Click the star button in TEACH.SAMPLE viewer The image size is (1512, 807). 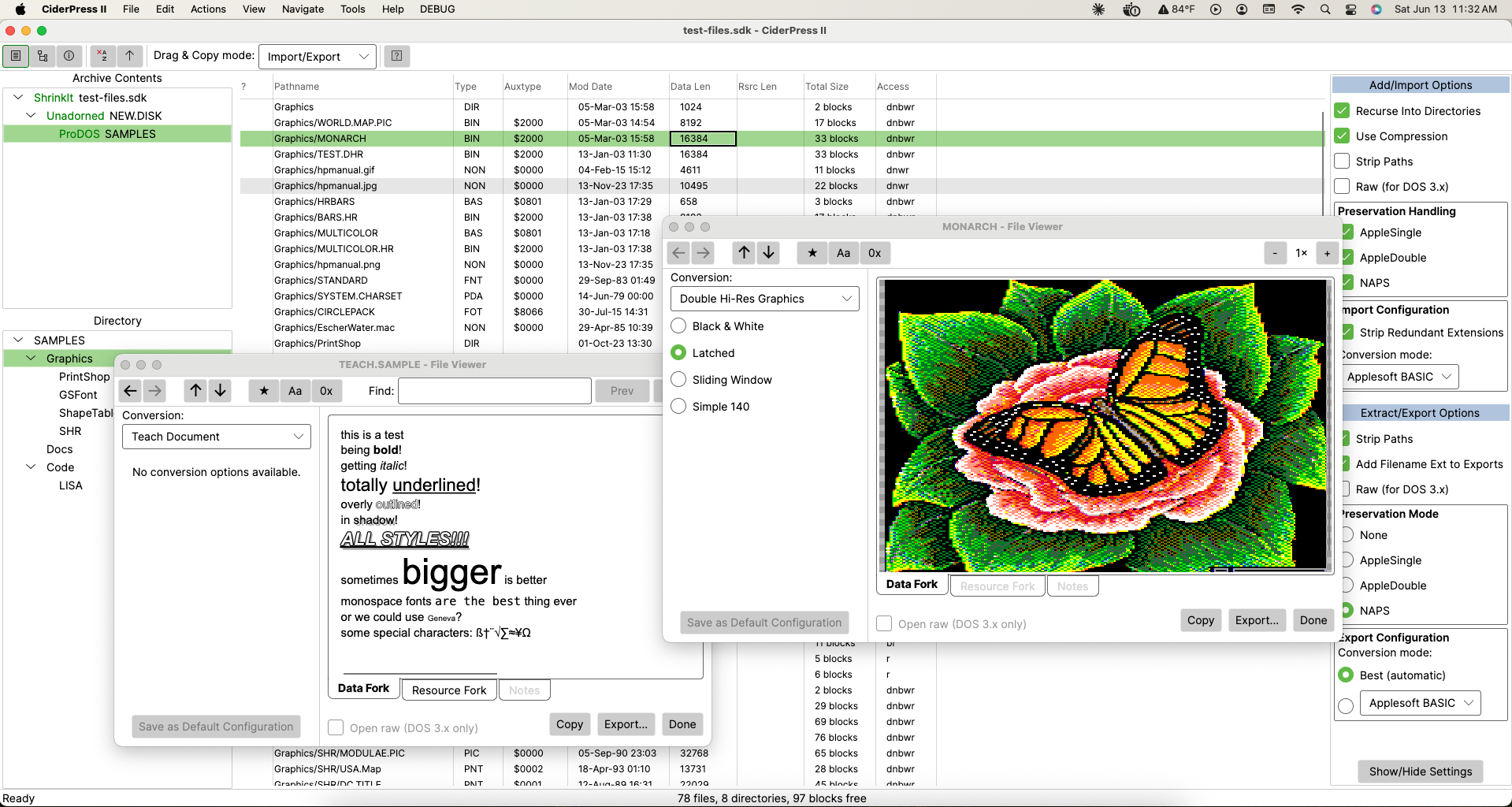click(x=264, y=391)
